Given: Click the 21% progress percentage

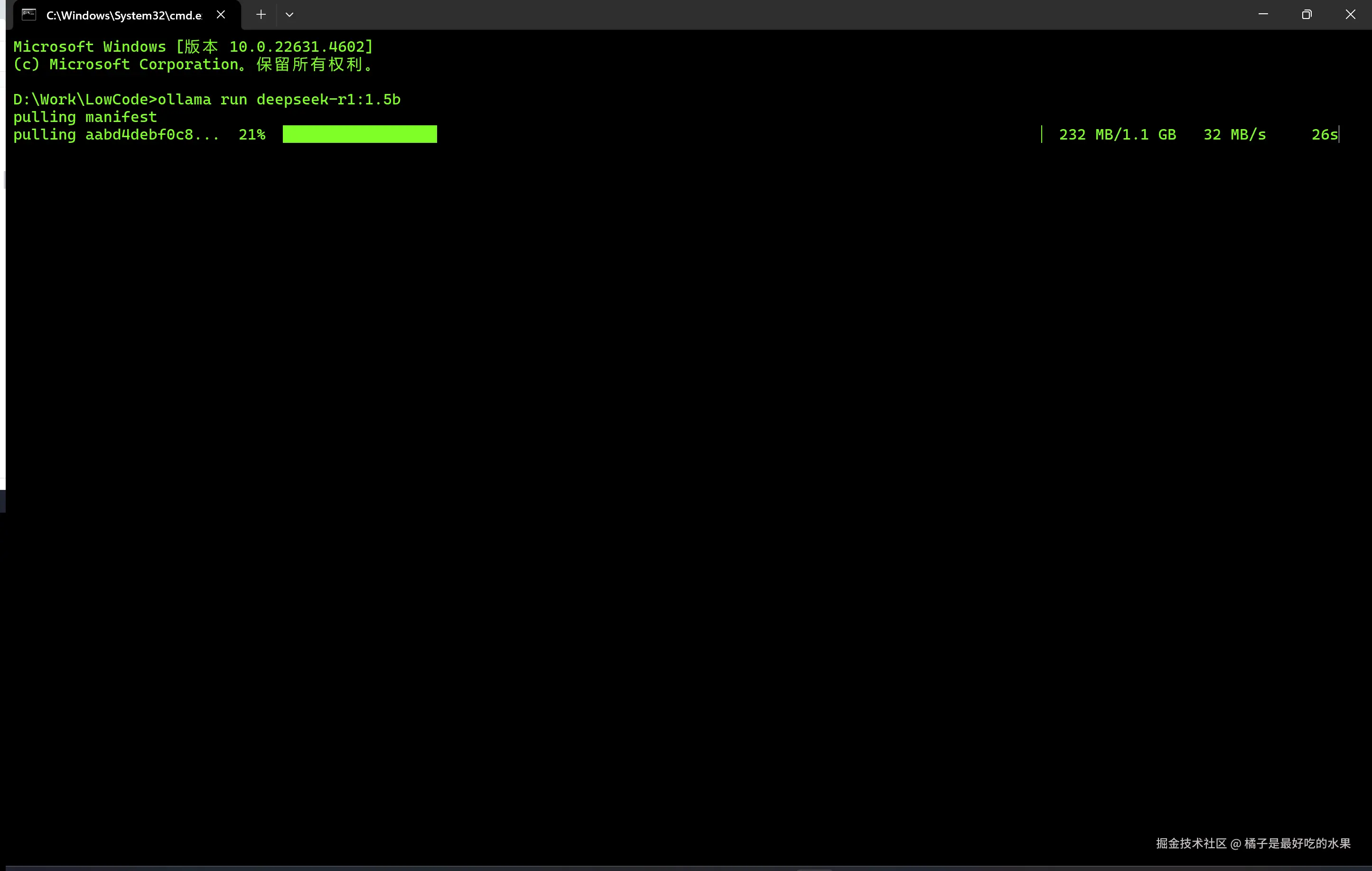Looking at the screenshot, I should coord(252,134).
